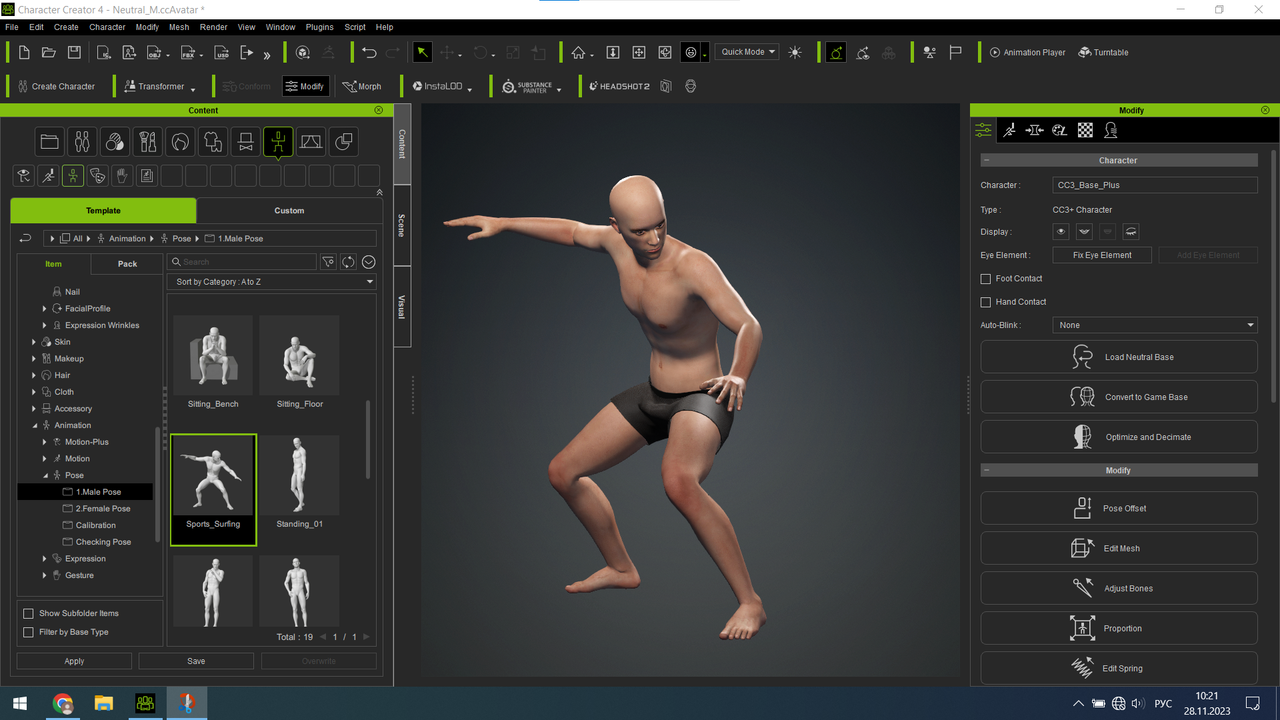The width and height of the screenshot is (1280, 720).
Task: Click the content filter funnel icon
Action: tap(328, 262)
